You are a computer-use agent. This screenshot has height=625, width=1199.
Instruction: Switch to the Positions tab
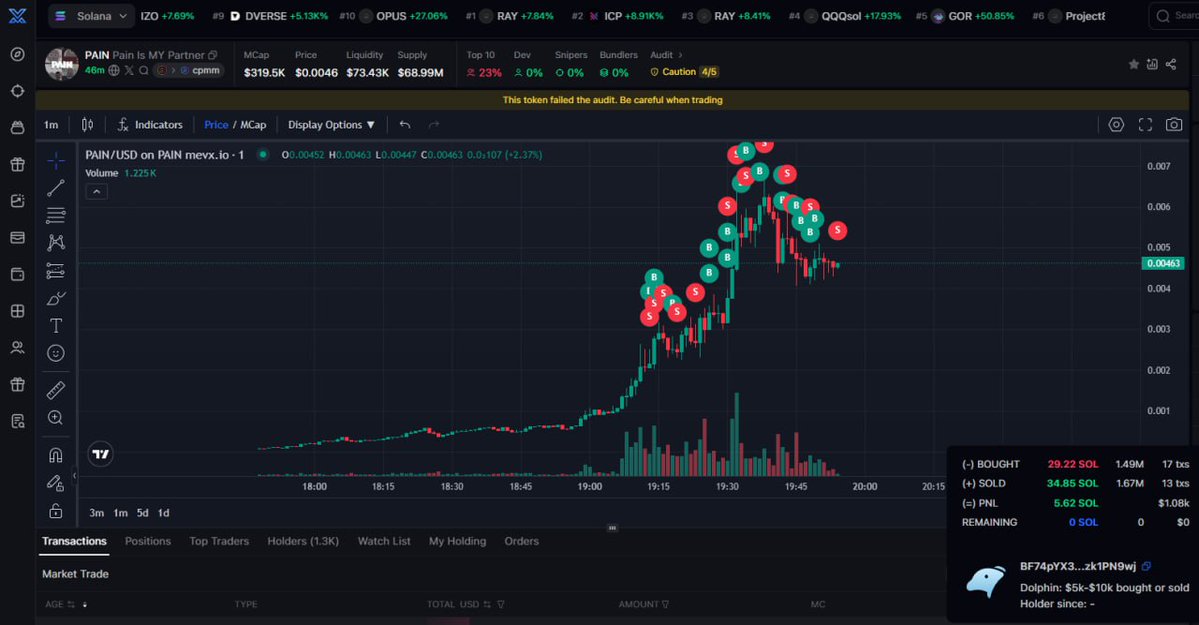[148, 541]
